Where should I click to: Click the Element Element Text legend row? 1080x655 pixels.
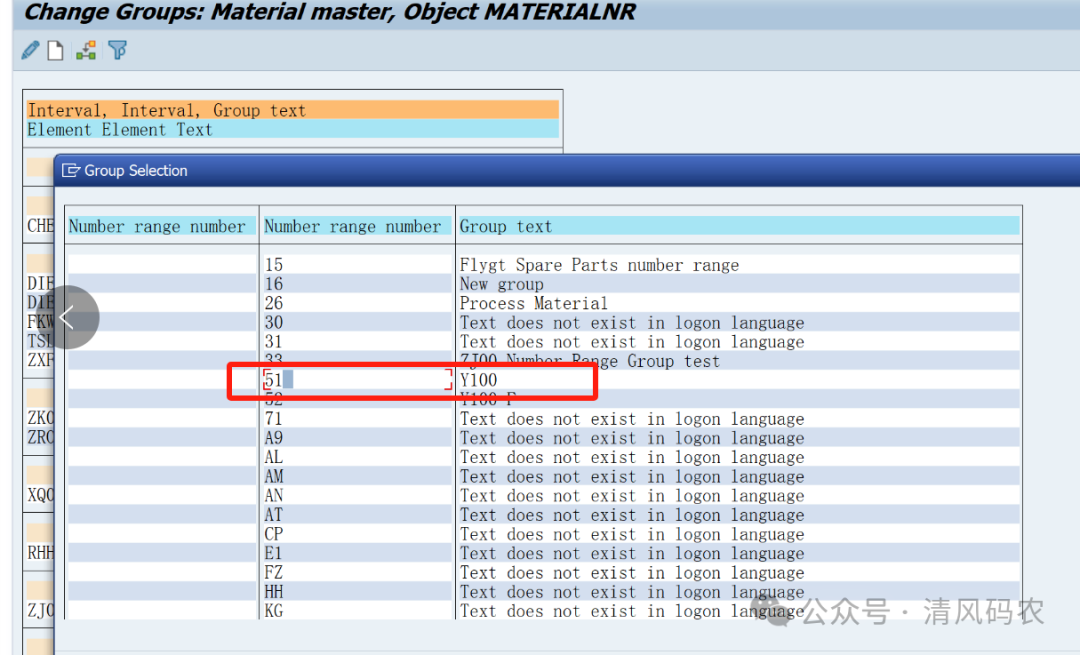(120, 130)
